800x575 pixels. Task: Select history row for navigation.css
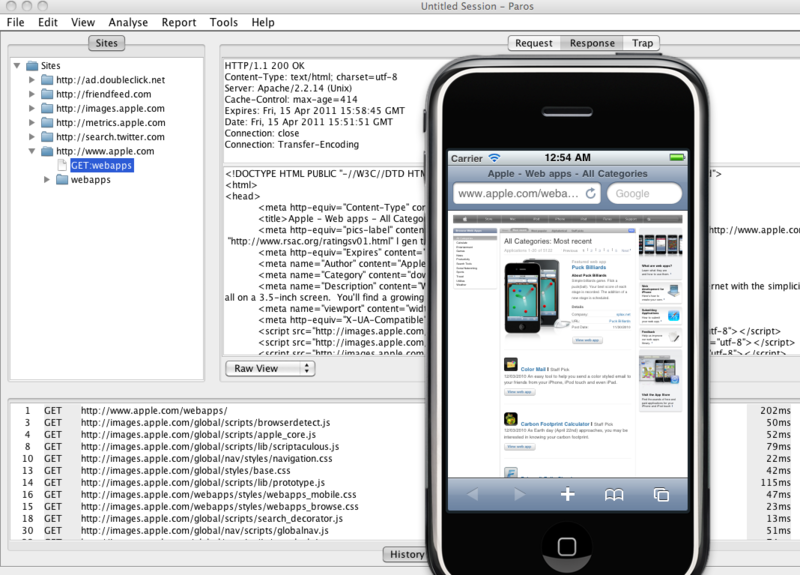[x=207, y=459]
